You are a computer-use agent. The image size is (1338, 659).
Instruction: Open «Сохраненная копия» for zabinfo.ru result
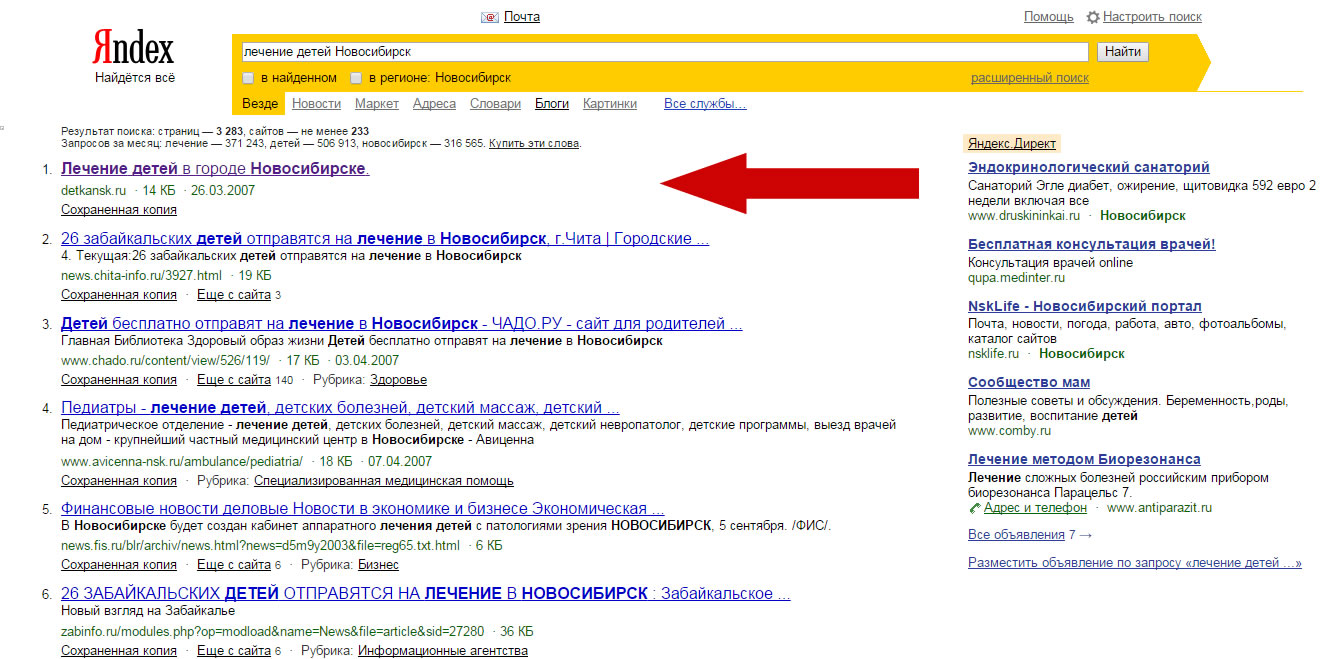[x=119, y=651]
